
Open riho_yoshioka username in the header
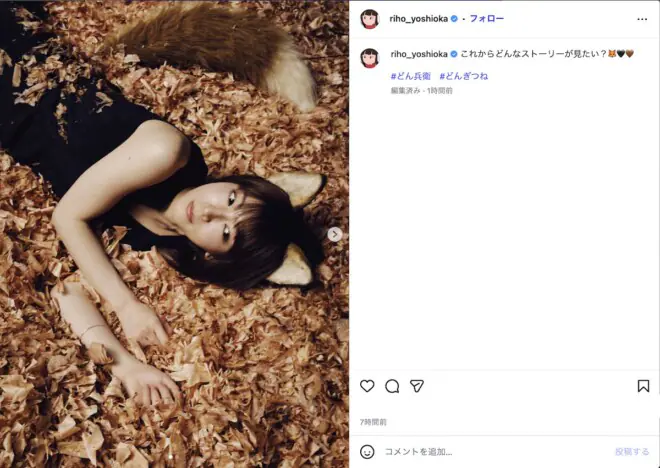(418, 19)
